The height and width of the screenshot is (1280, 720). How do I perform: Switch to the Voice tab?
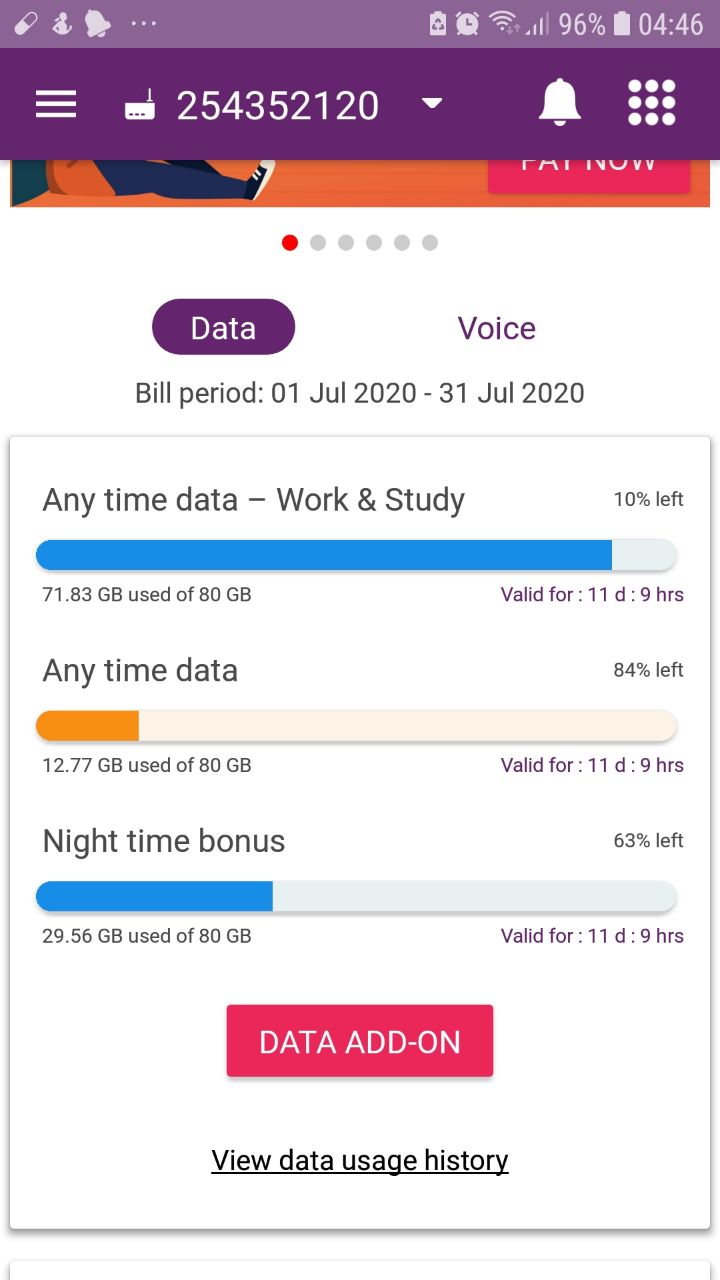[x=497, y=328]
